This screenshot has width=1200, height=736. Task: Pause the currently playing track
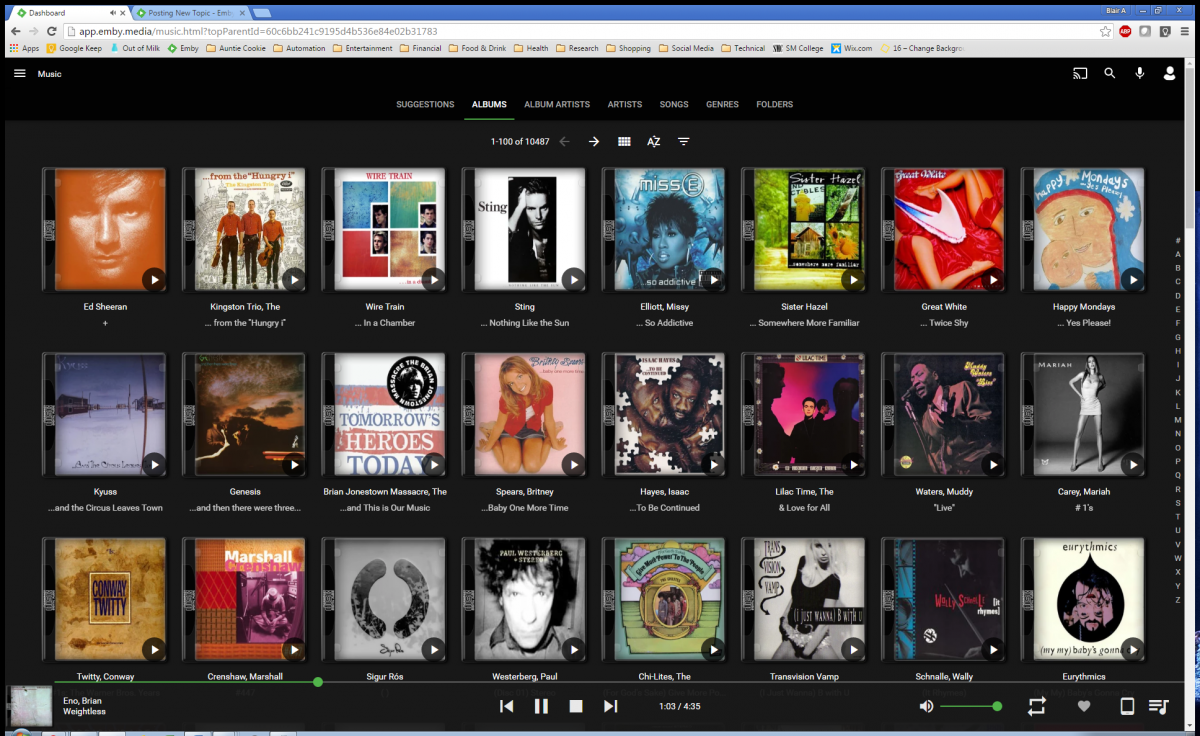(x=541, y=706)
